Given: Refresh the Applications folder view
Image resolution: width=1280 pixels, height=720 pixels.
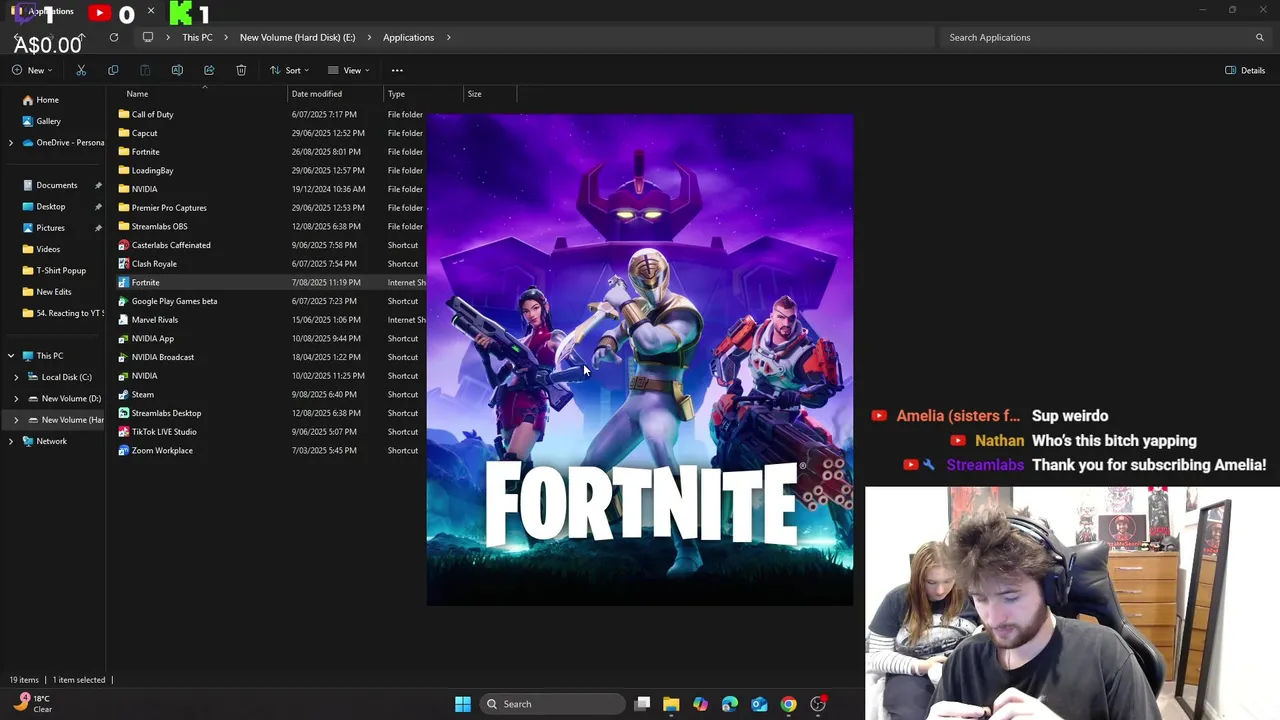Looking at the screenshot, I should click(x=114, y=37).
